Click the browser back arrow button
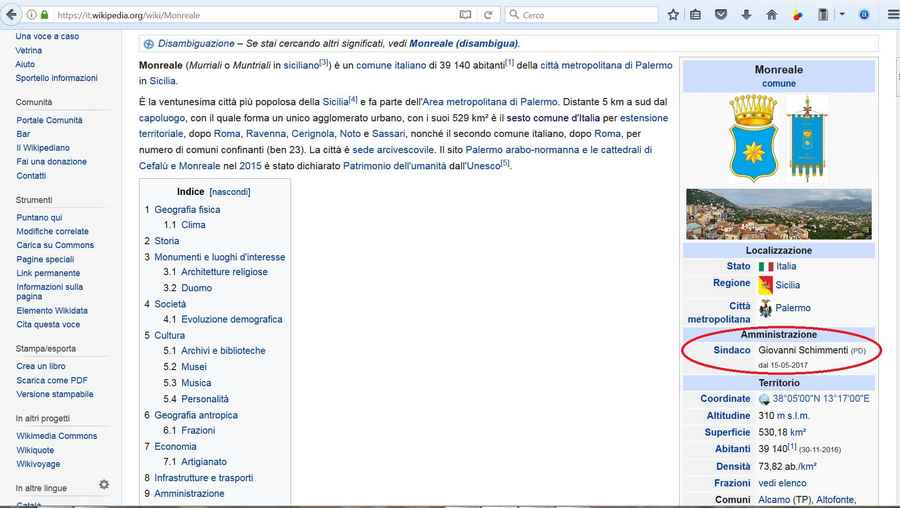900x508 pixels. pyautogui.click(x=11, y=15)
